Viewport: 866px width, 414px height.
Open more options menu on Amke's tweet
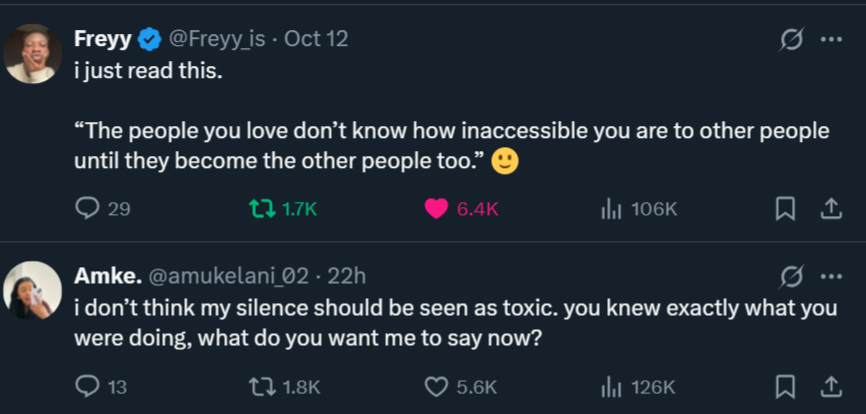point(830,276)
